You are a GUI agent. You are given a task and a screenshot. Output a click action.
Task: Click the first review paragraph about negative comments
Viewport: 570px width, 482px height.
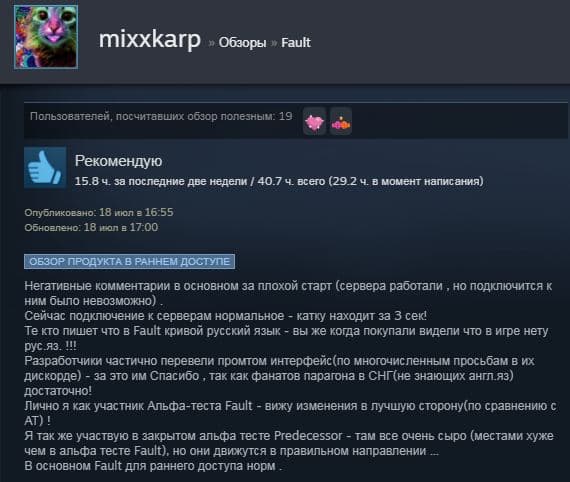[288, 293]
